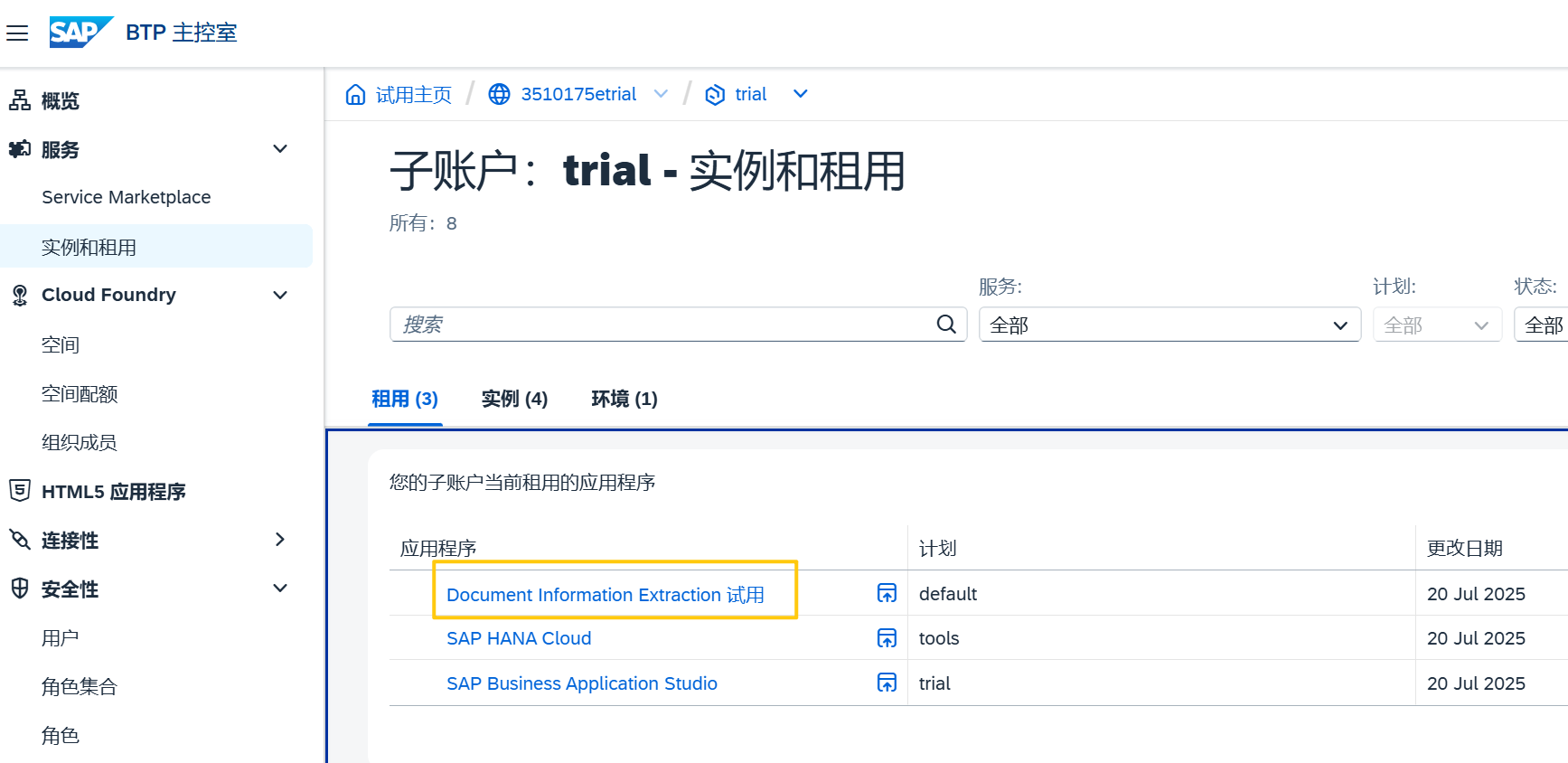Click trial breadcrumb link
This screenshot has height=763, width=1568.
pyautogui.click(x=751, y=94)
